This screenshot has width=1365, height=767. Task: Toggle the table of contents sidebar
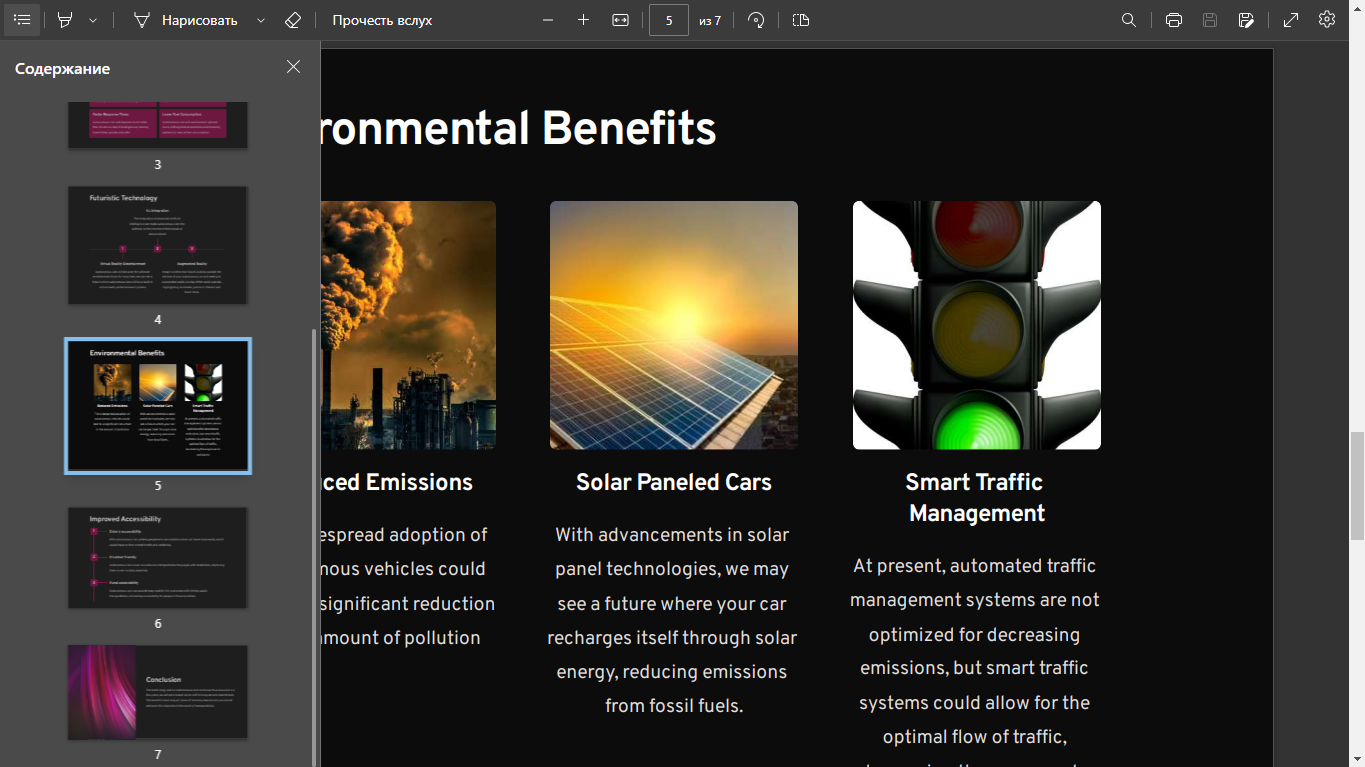pyautogui.click(x=22, y=20)
